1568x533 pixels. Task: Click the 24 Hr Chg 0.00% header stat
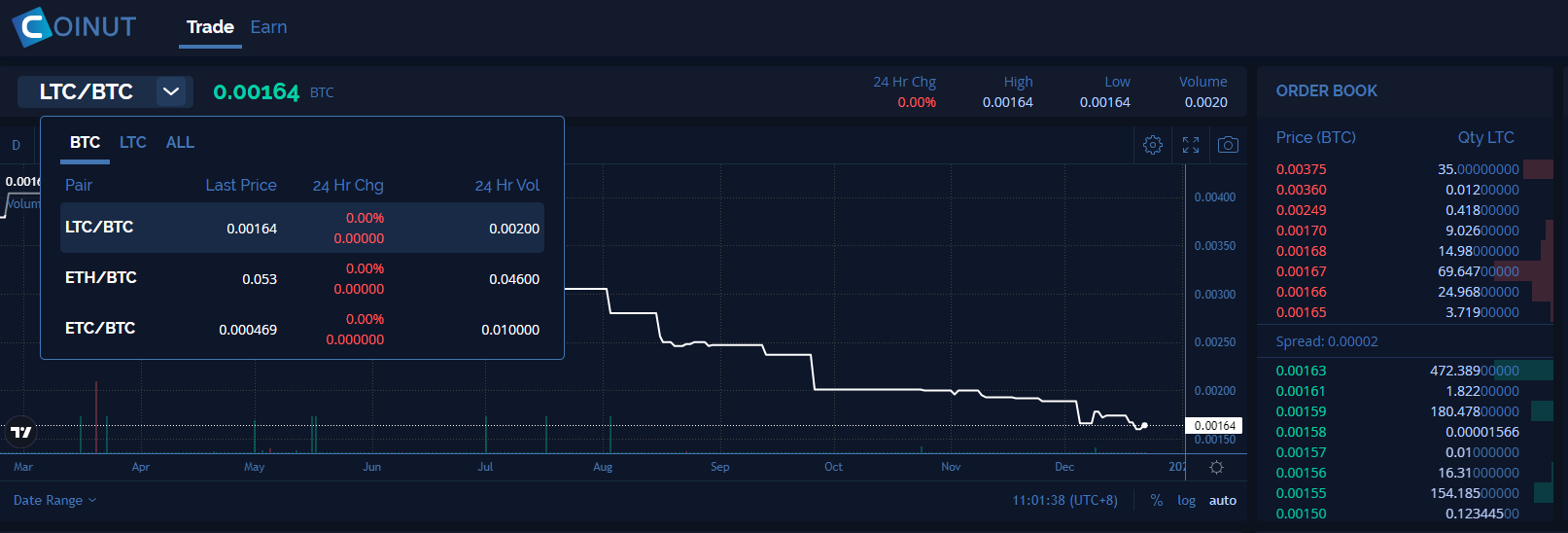point(905,91)
